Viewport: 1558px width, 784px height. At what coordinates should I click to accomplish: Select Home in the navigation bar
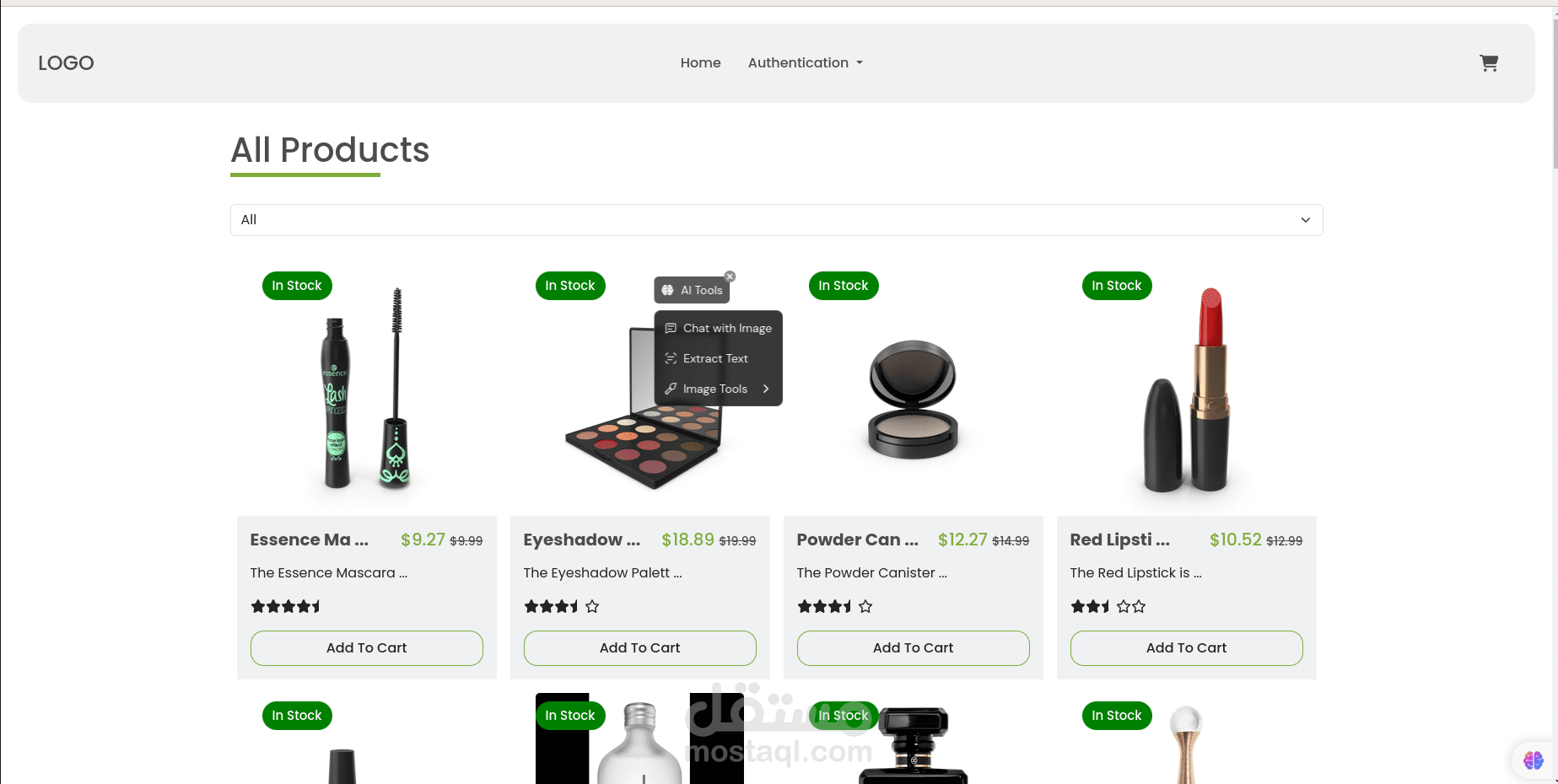(x=700, y=62)
